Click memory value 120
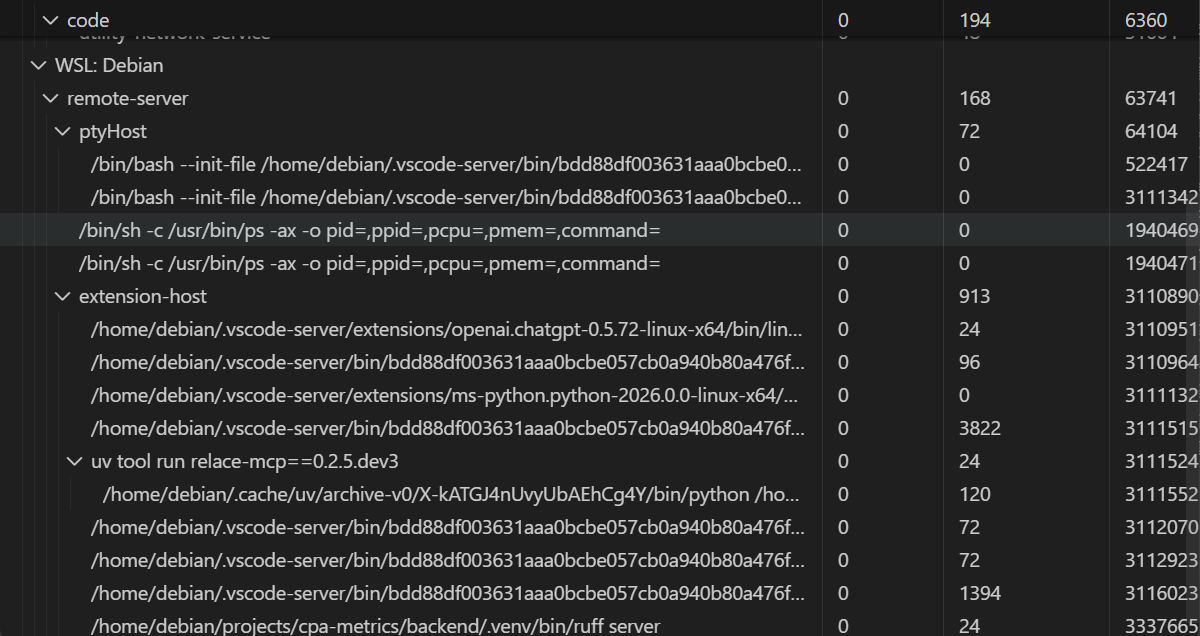The image size is (1200, 636). tap(974, 494)
